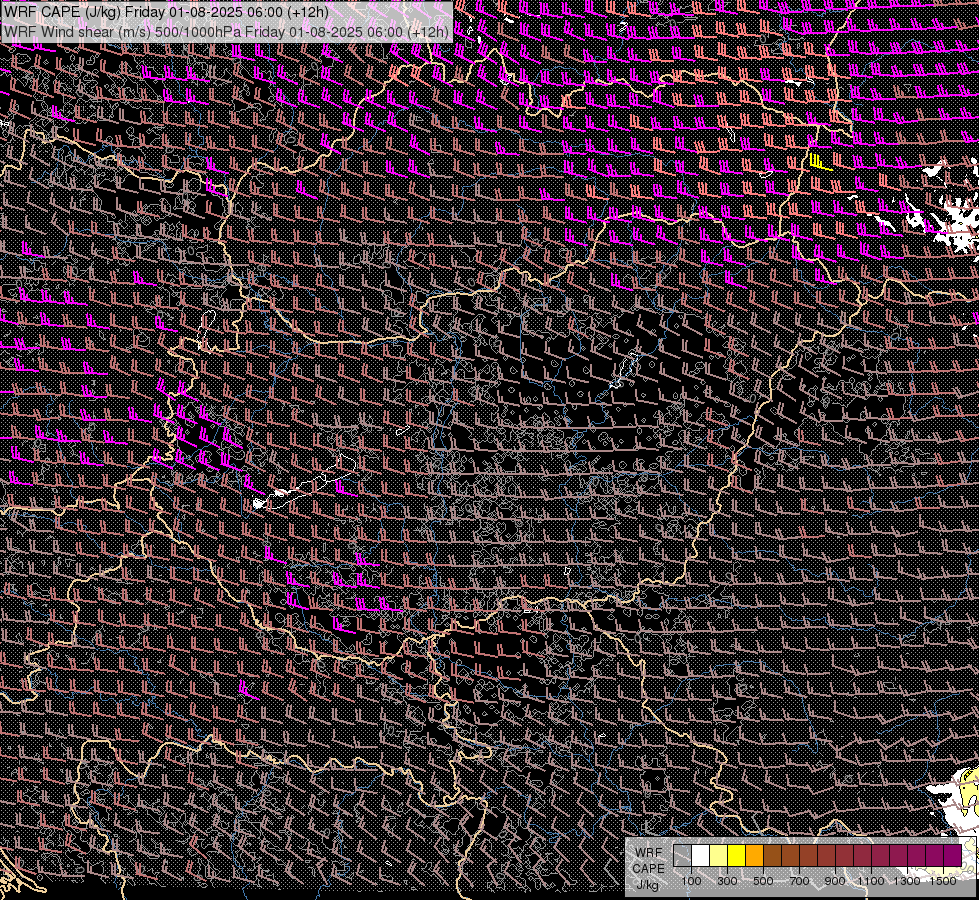The width and height of the screenshot is (979, 900).
Task: Select the pale yellow legend swatch
Action: [x=719, y=856]
